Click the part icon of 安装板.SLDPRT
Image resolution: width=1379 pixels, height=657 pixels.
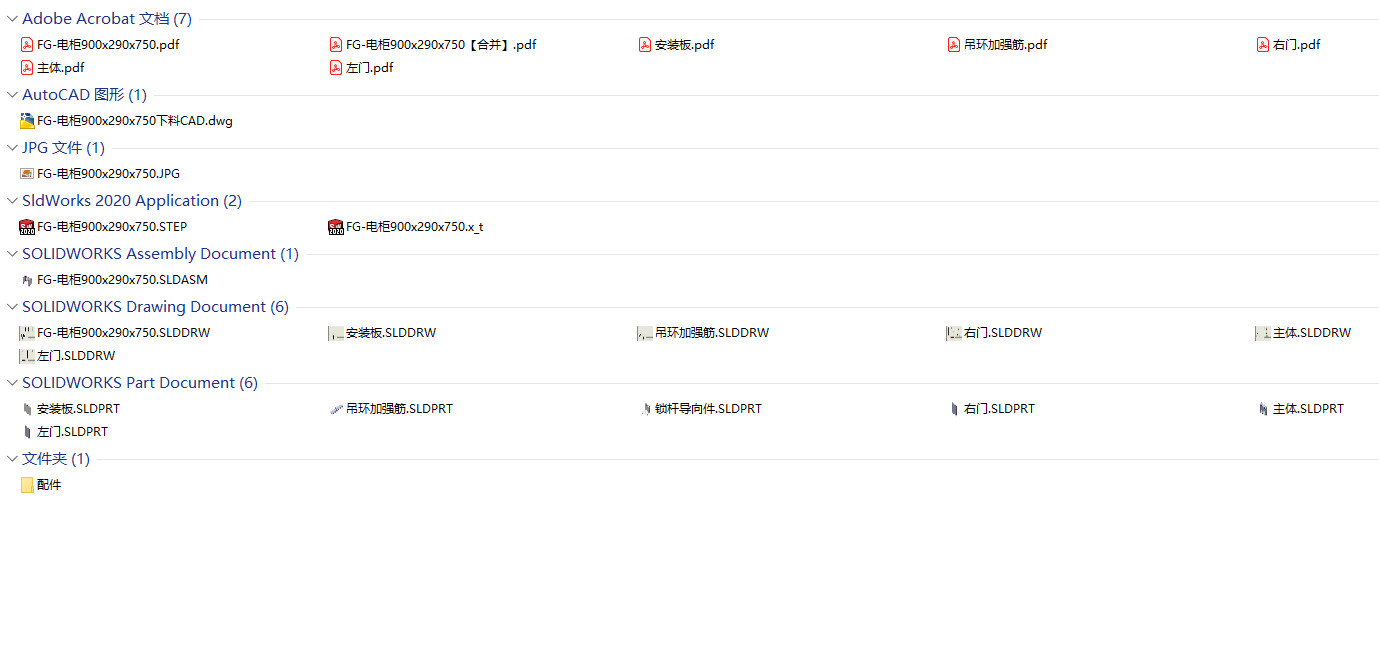27,409
